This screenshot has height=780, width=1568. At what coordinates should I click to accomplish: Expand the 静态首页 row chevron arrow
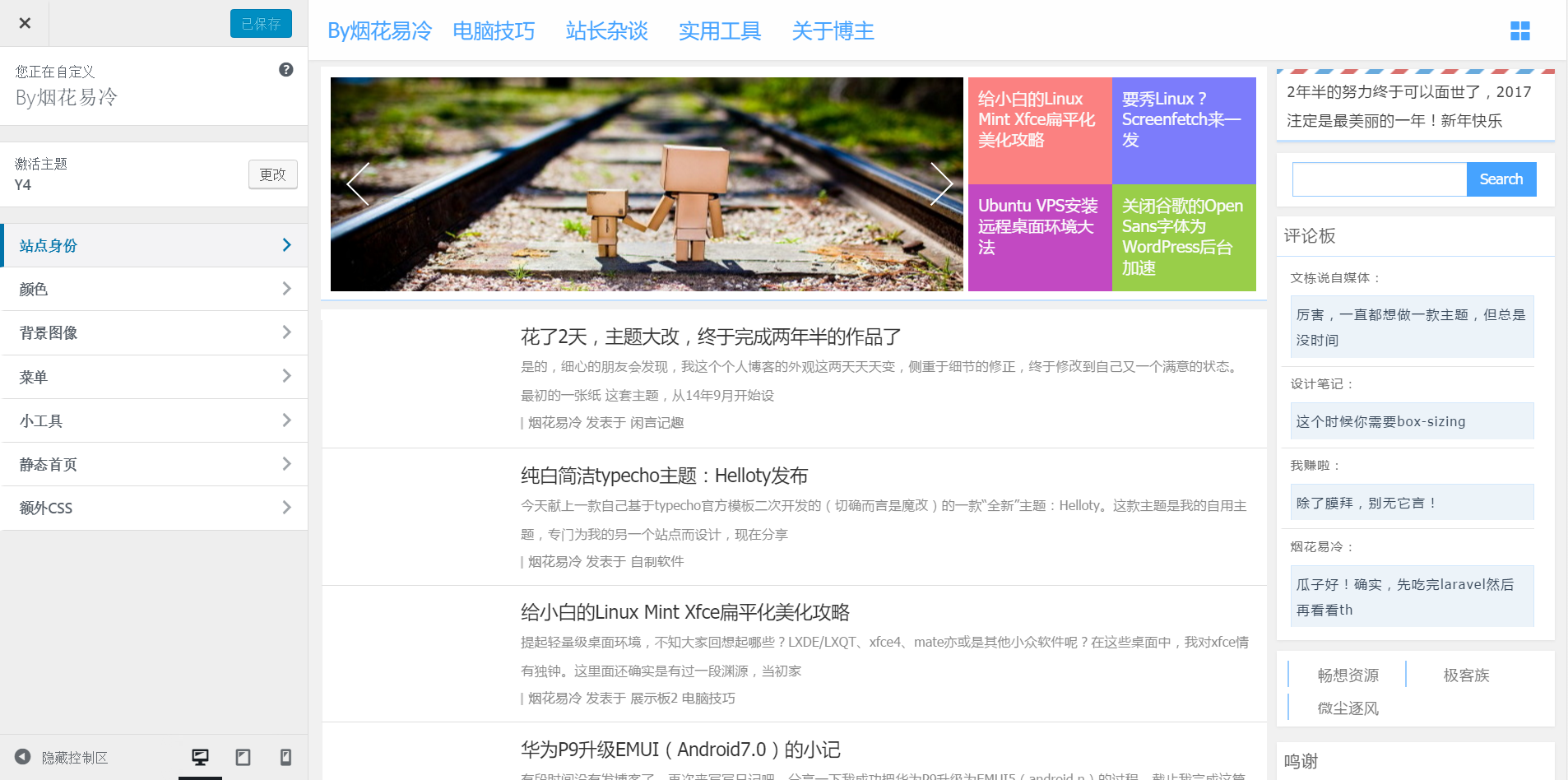286,464
